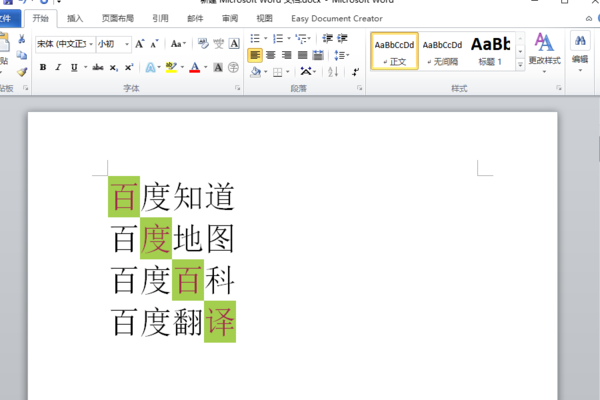Clear formatting with the eraser icon
Screen dimensions: 600x400
203,44
